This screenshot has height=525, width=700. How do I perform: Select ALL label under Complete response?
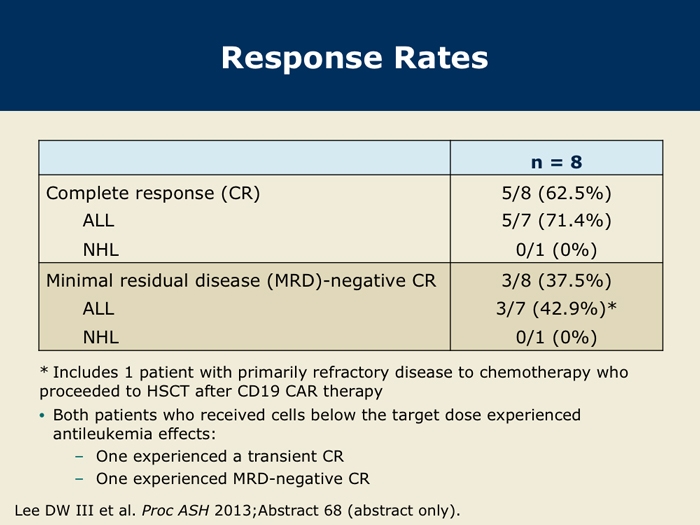click(98, 221)
